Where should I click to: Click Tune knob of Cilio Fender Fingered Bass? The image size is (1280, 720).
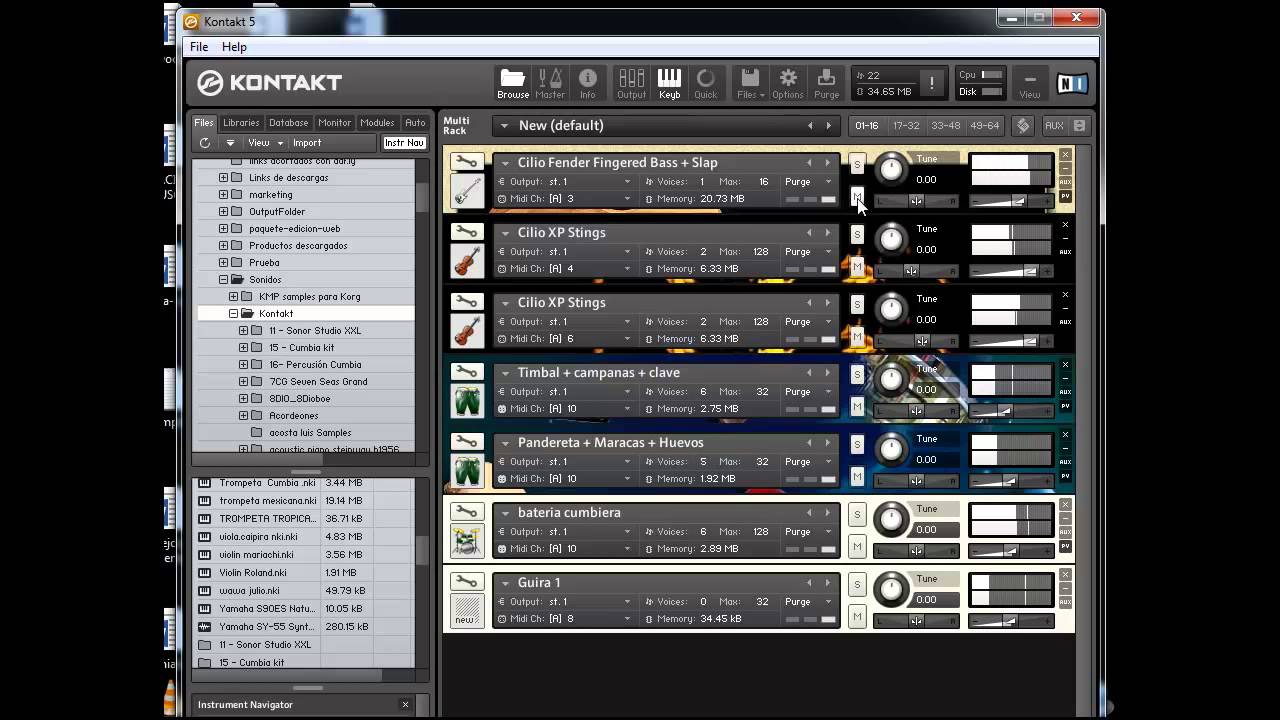[890, 168]
